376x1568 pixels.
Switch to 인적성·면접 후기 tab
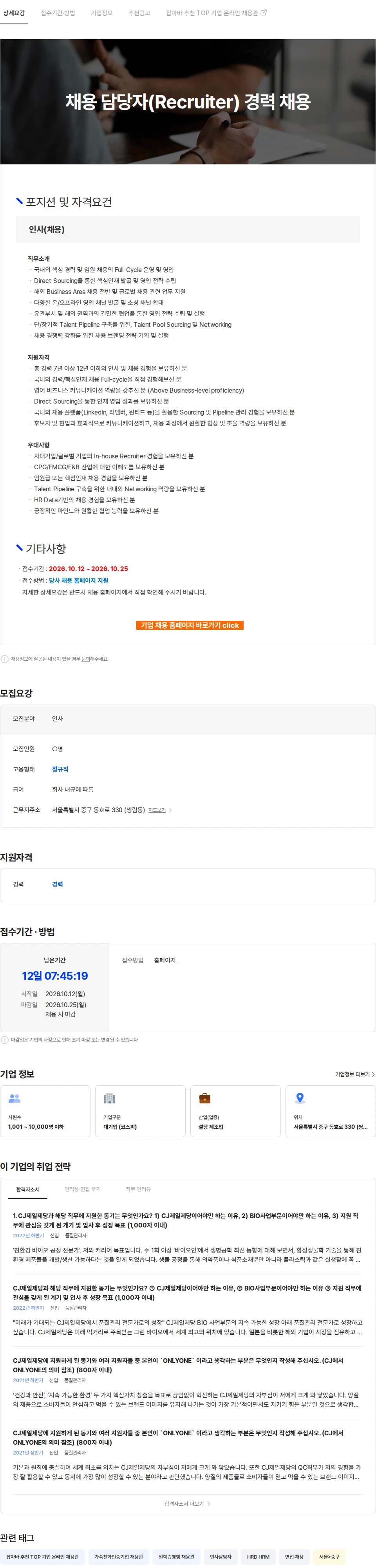pyautogui.click(x=83, y=1189)
